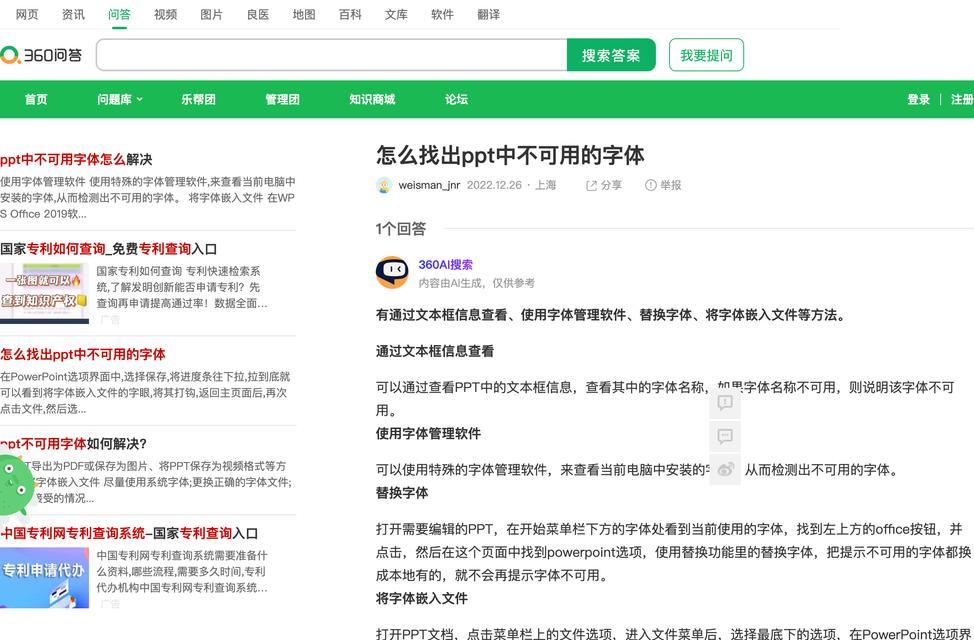The width and height of the screenshot is (974, 640).
Task: Click the 我要提问 button
Action: pos(706,55)
